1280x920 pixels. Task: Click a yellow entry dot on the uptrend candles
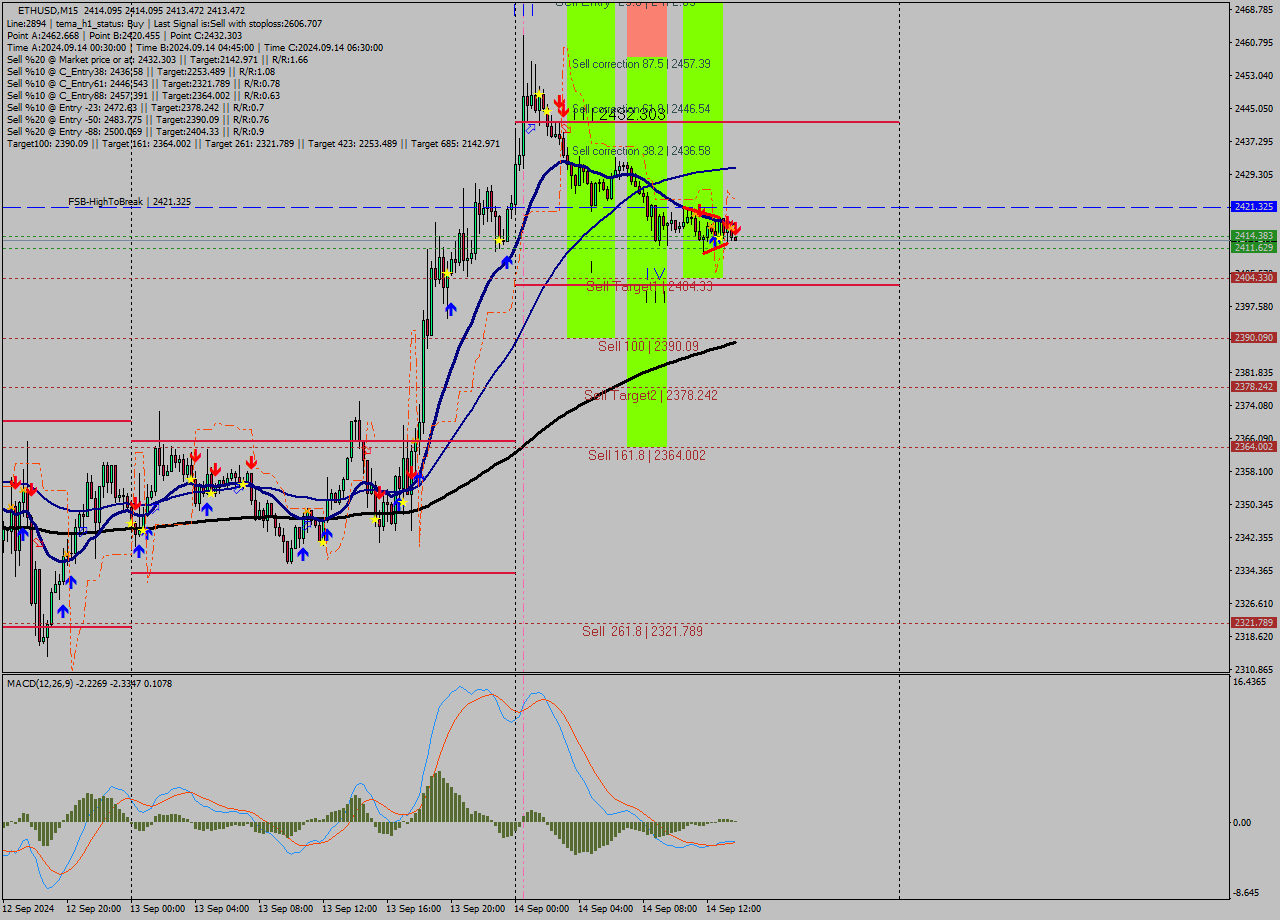coord(497,240)
